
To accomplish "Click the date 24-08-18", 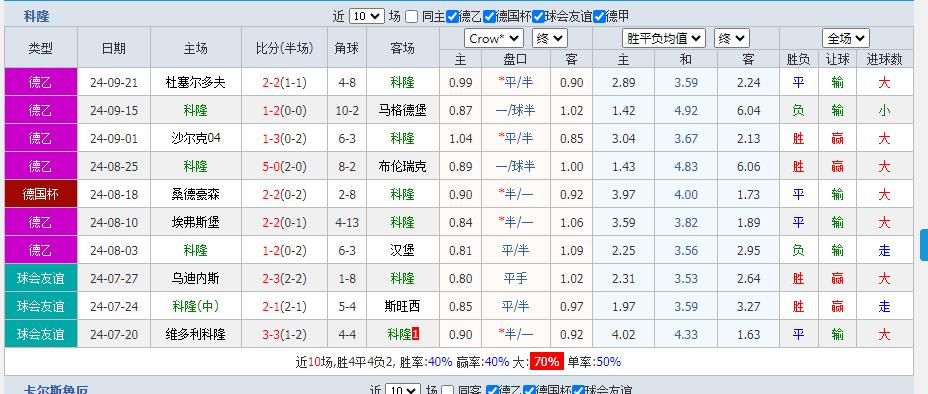I will pos(114,194).
